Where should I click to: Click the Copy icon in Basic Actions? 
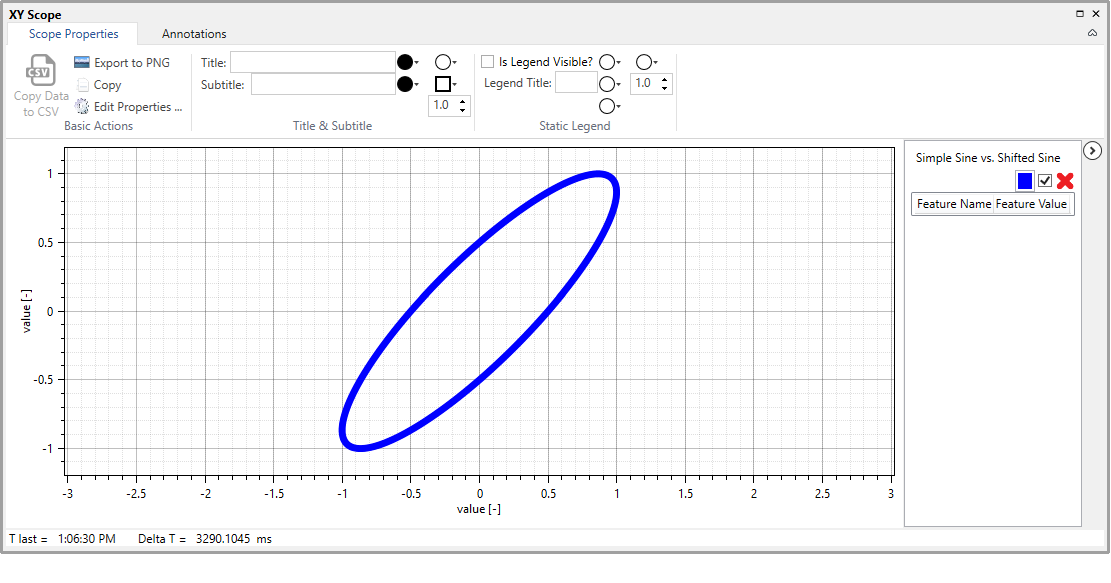coord(82,85)
